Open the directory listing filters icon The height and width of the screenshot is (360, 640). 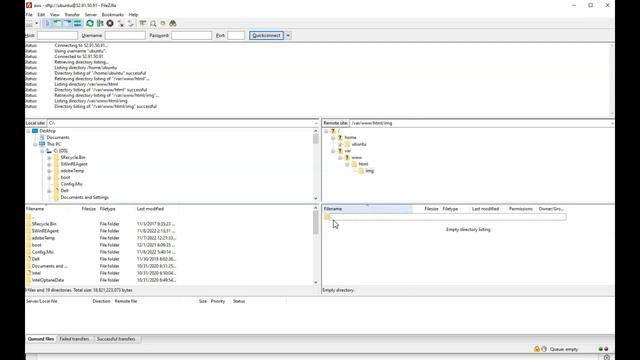coord(142,24)
